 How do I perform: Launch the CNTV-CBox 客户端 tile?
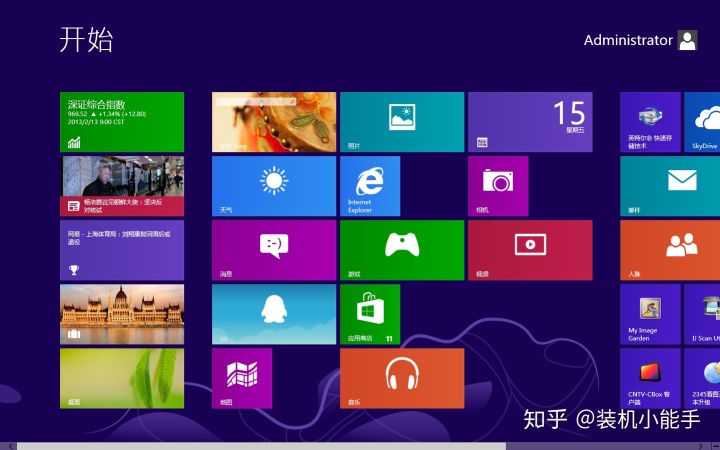650,378
